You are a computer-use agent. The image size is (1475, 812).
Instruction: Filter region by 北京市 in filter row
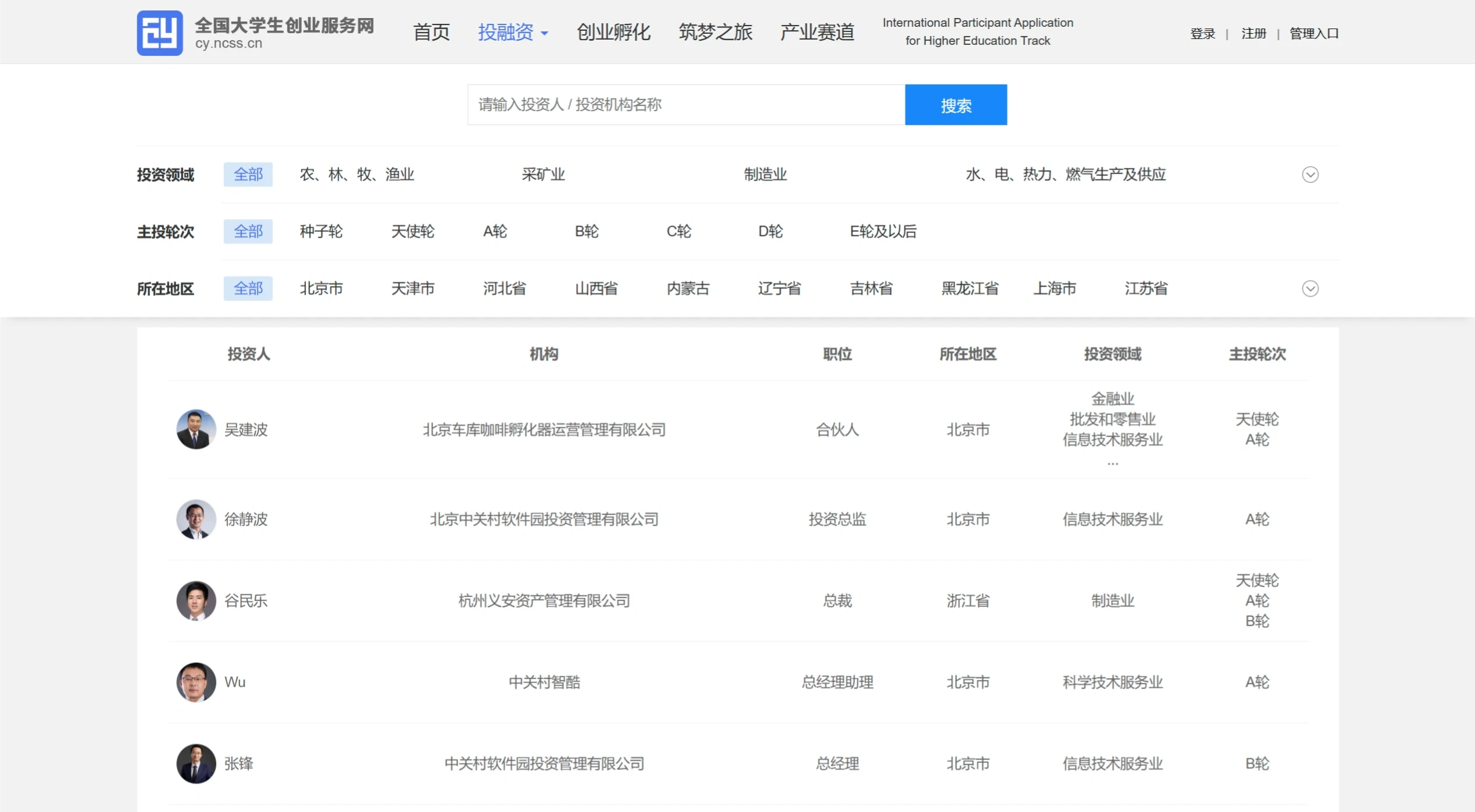pyautogui.click(x=321, y=289)
